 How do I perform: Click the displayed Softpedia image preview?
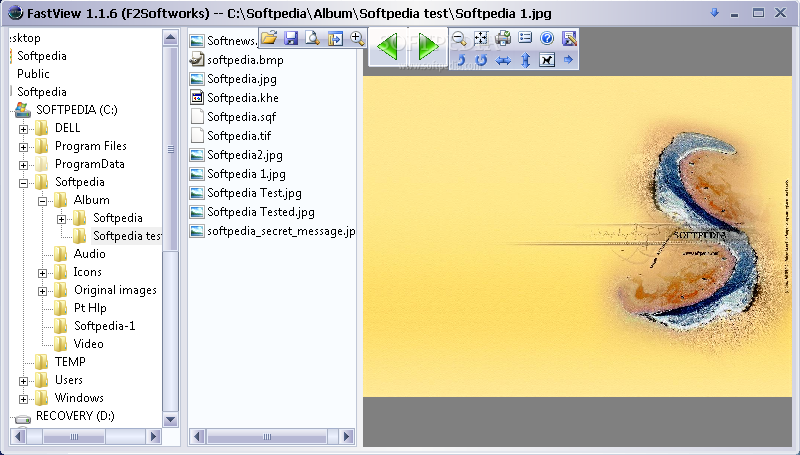point(577,236)
